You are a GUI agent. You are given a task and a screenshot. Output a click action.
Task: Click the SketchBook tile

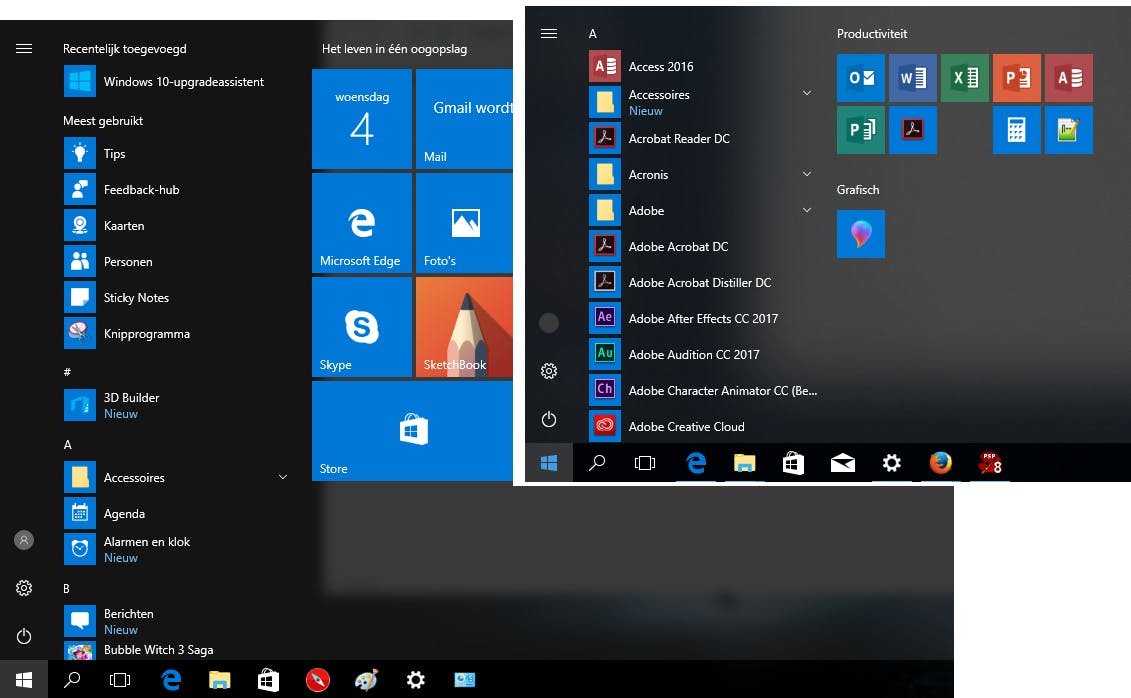pos(464,327)
